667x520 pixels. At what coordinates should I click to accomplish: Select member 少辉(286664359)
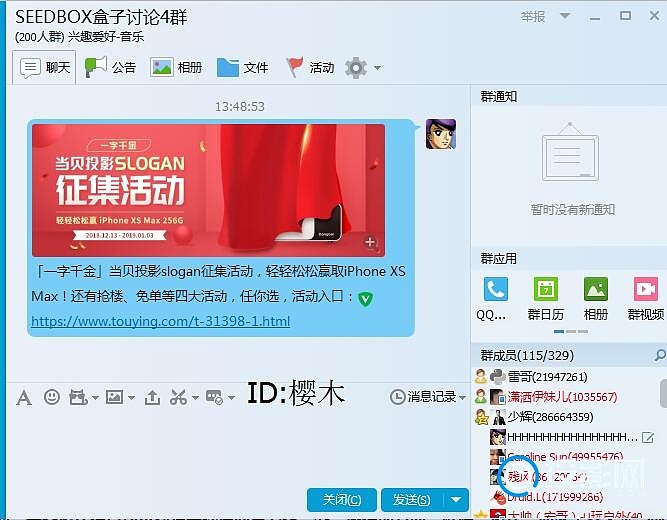coord(550,417)
